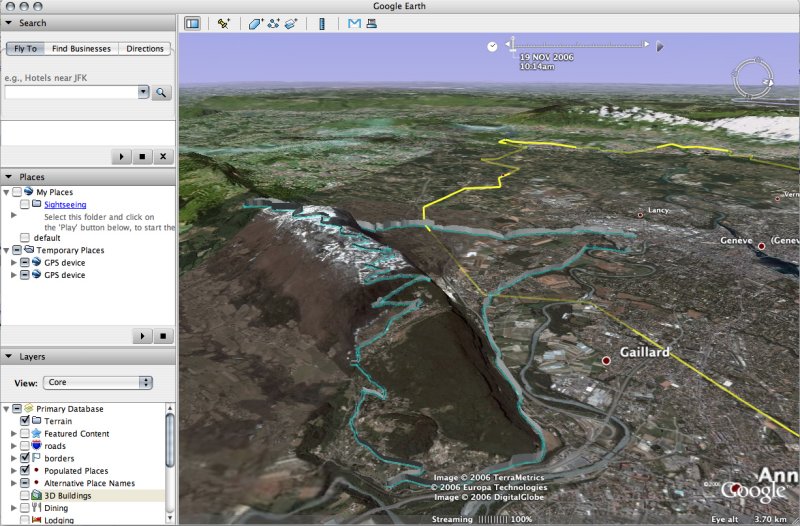800x526 pixels.
Task: Play the Places tour button
Action: click(x=142, y=336)
